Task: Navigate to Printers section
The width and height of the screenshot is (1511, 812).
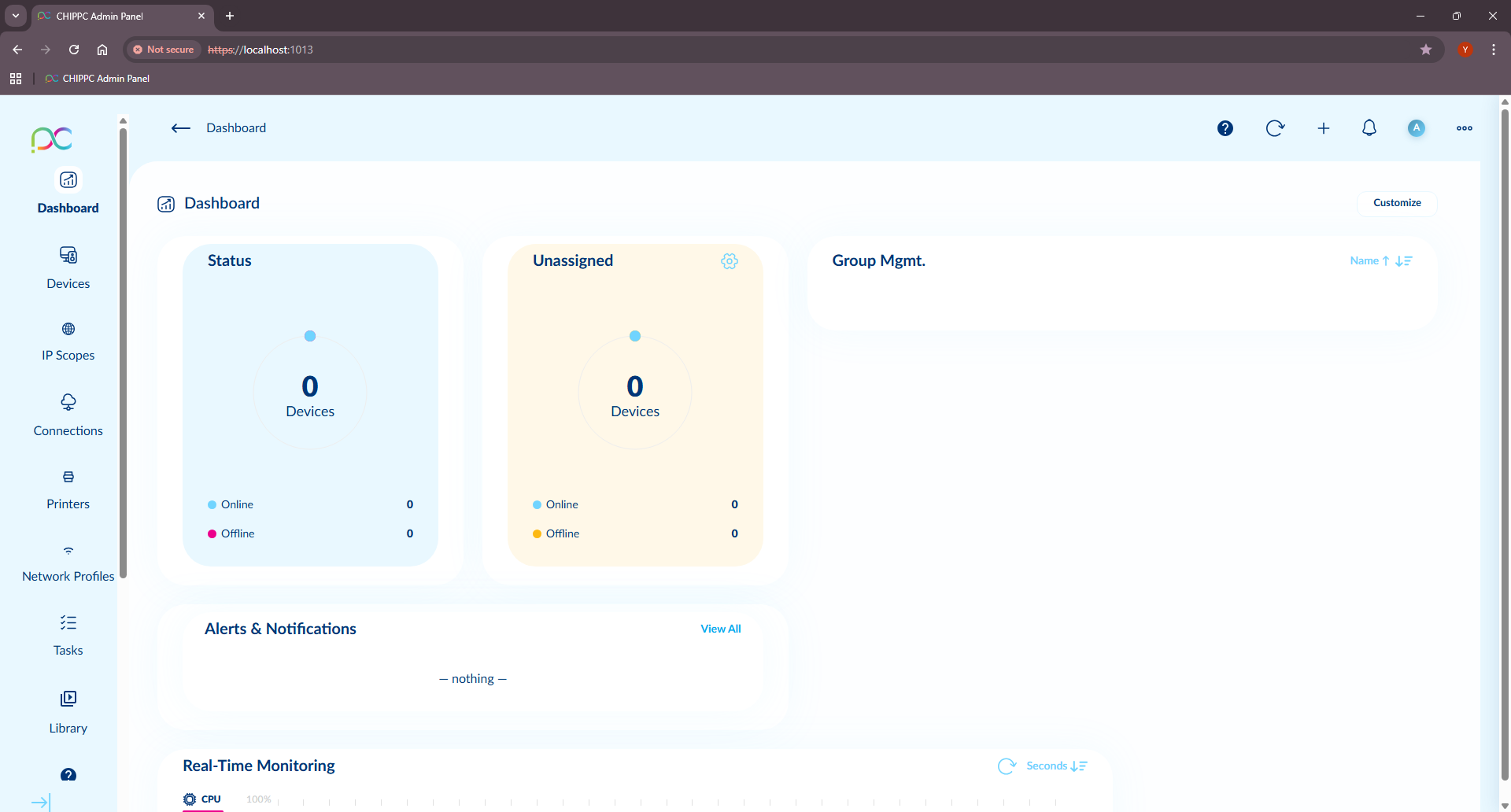Action: point(68,489)
